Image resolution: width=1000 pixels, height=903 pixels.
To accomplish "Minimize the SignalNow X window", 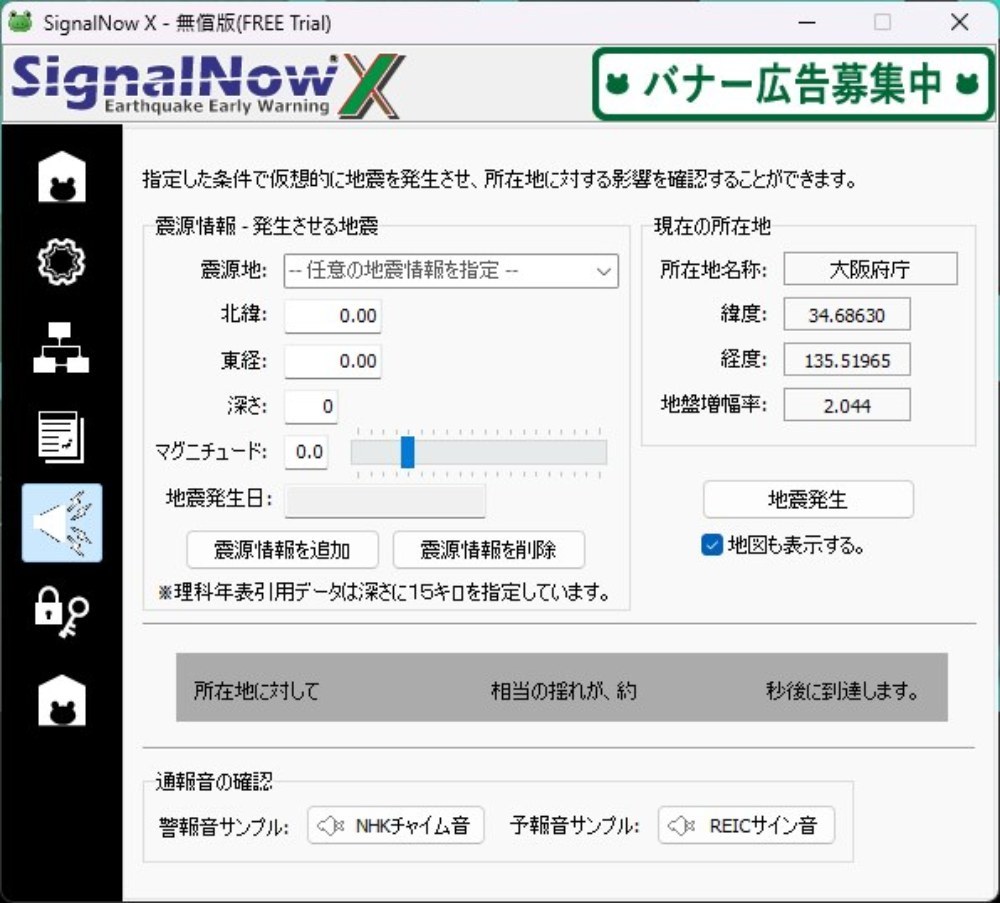I will tap(807, 22).
